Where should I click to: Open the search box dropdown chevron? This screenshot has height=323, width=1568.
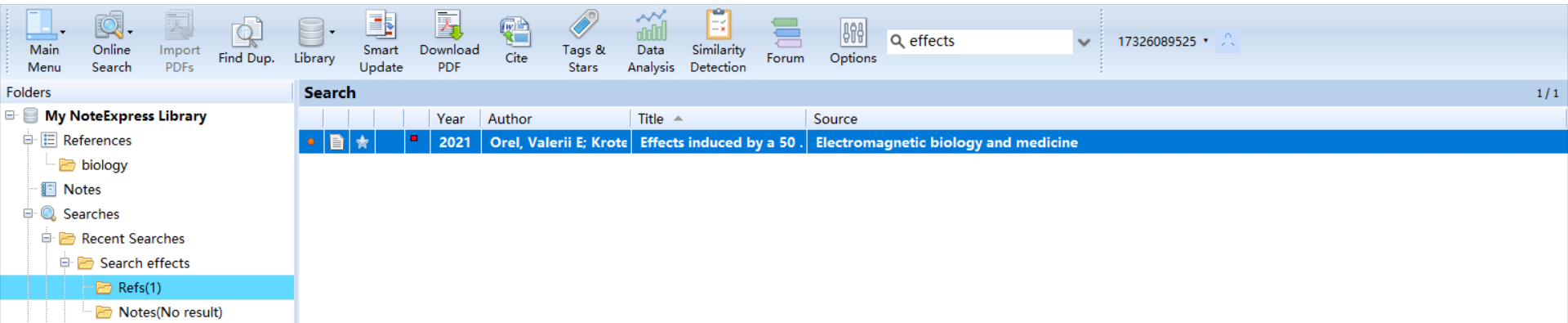click(1084, 42)
